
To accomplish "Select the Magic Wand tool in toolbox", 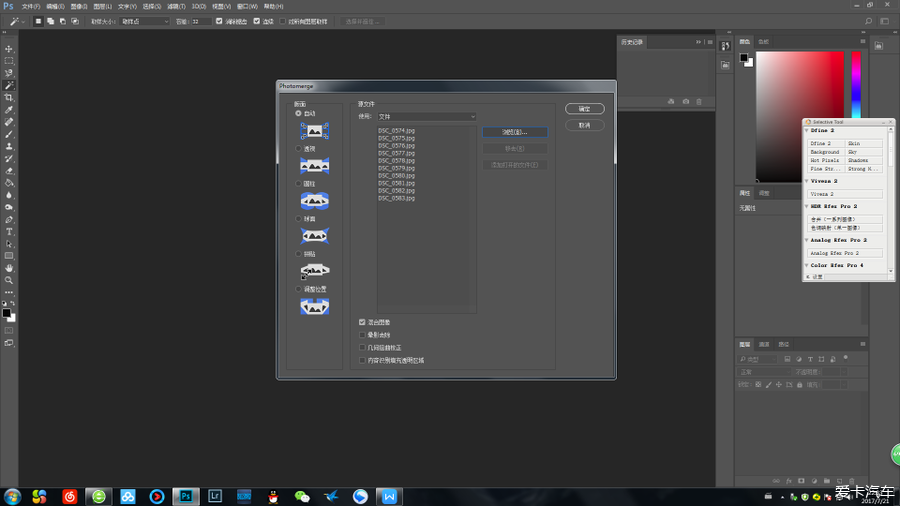I will pos(9,85).
